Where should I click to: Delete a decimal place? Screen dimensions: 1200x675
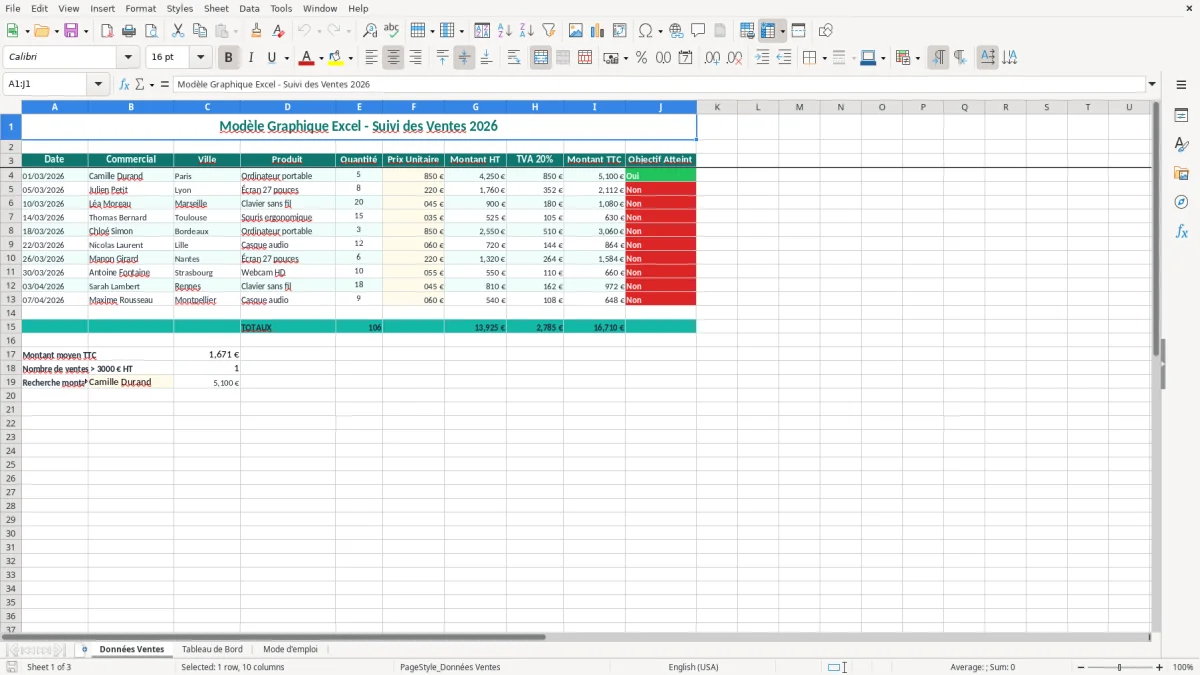tap(734, 58)
